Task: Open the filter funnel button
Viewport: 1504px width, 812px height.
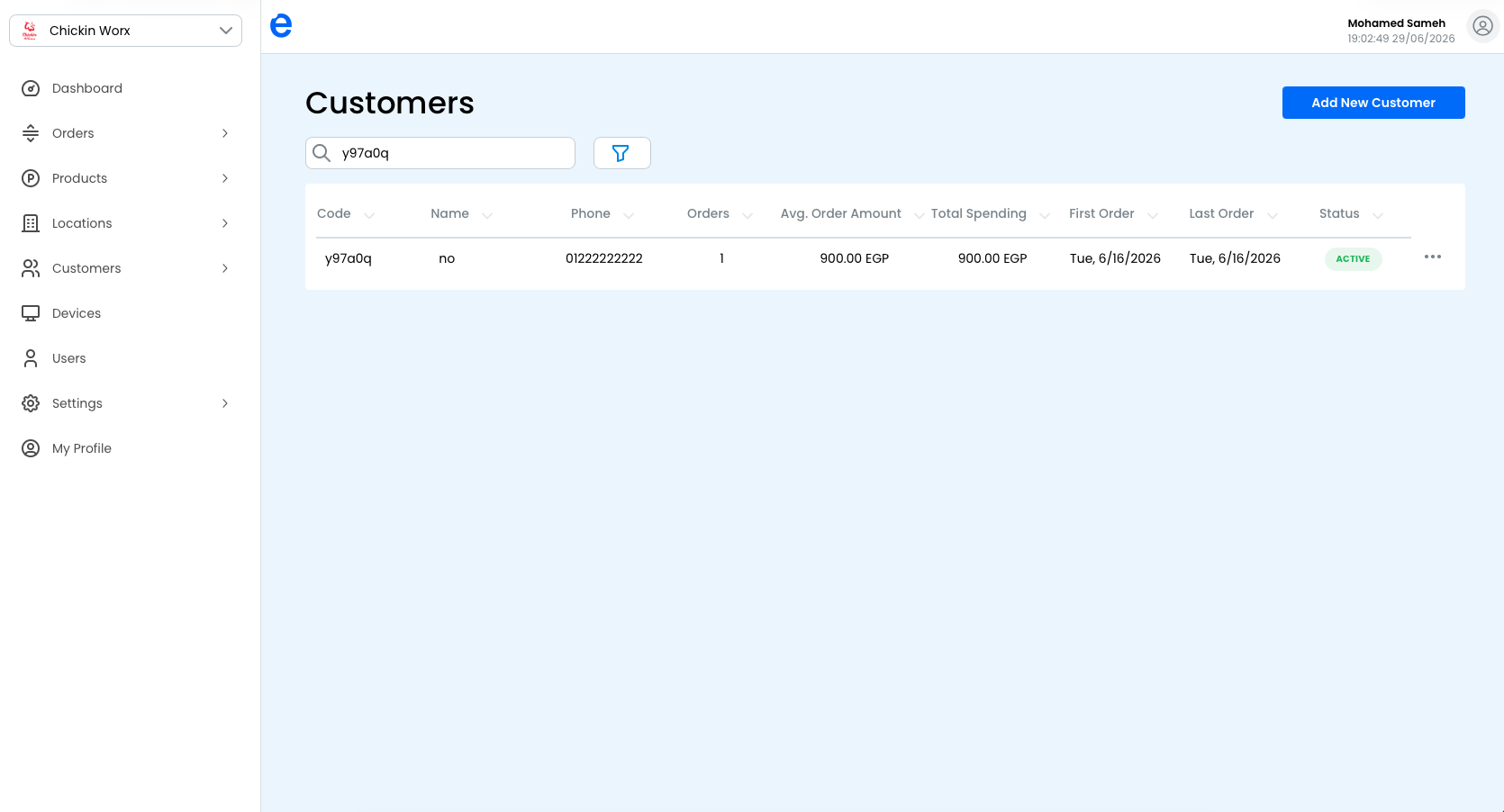Action: click(x=621, y=153)
